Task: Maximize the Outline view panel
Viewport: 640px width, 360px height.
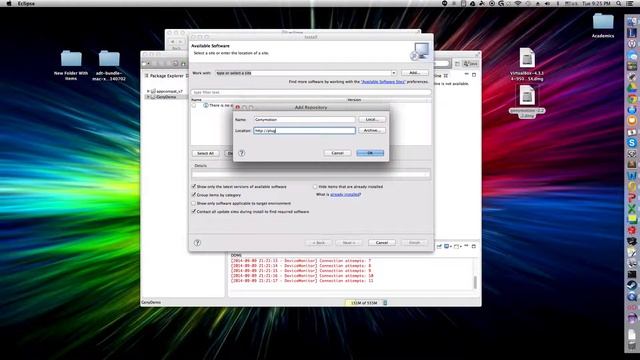Action: [x=474, y=75]
